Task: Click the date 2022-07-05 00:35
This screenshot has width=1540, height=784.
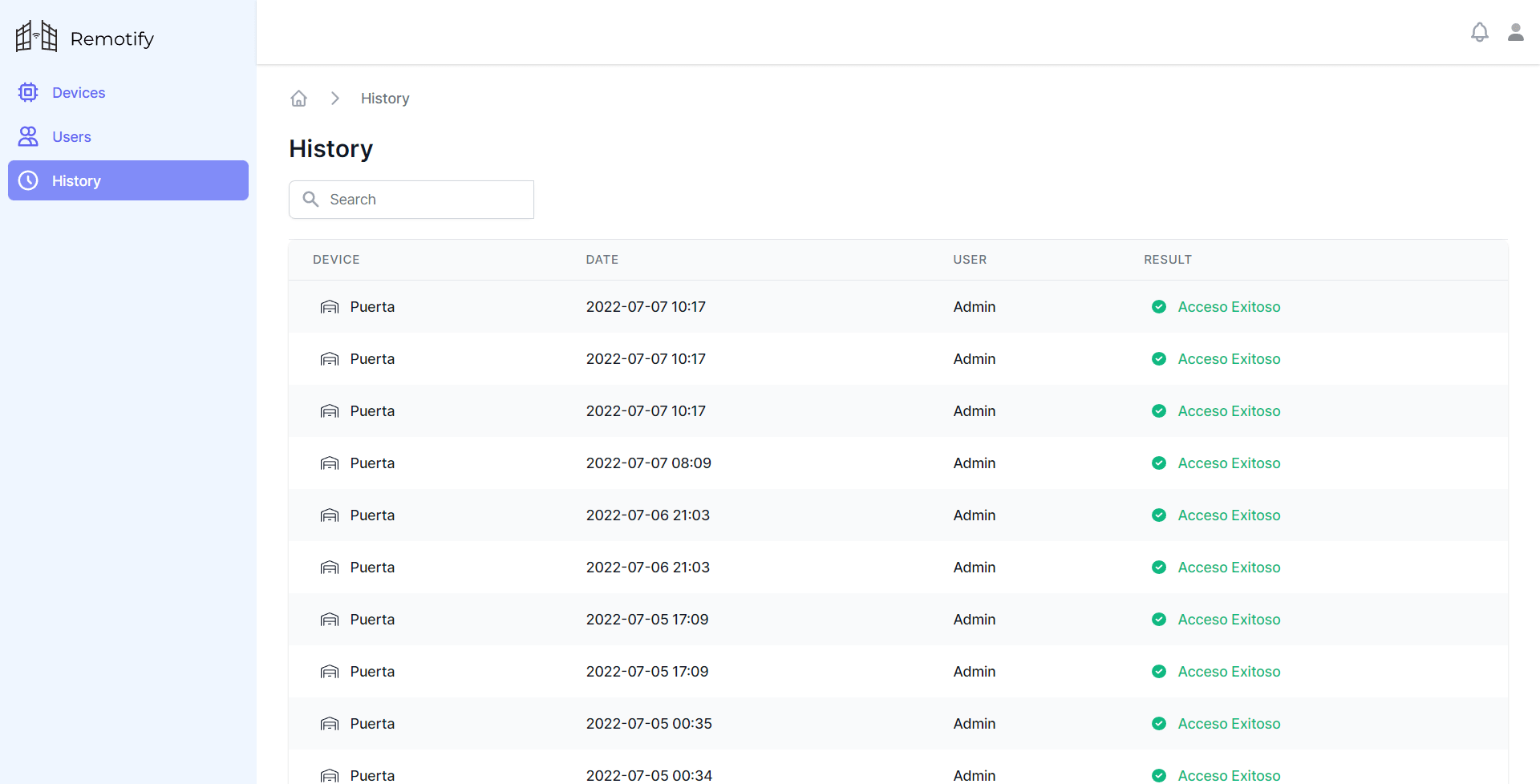Action: pyautogui.click(x=649, y=724)
